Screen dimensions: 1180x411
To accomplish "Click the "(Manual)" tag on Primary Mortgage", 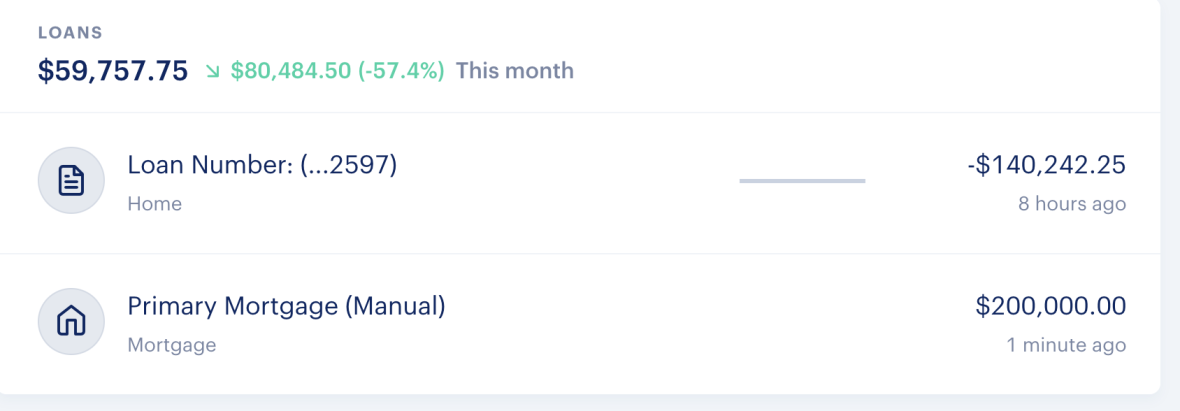I will click(x=395, y=306).
